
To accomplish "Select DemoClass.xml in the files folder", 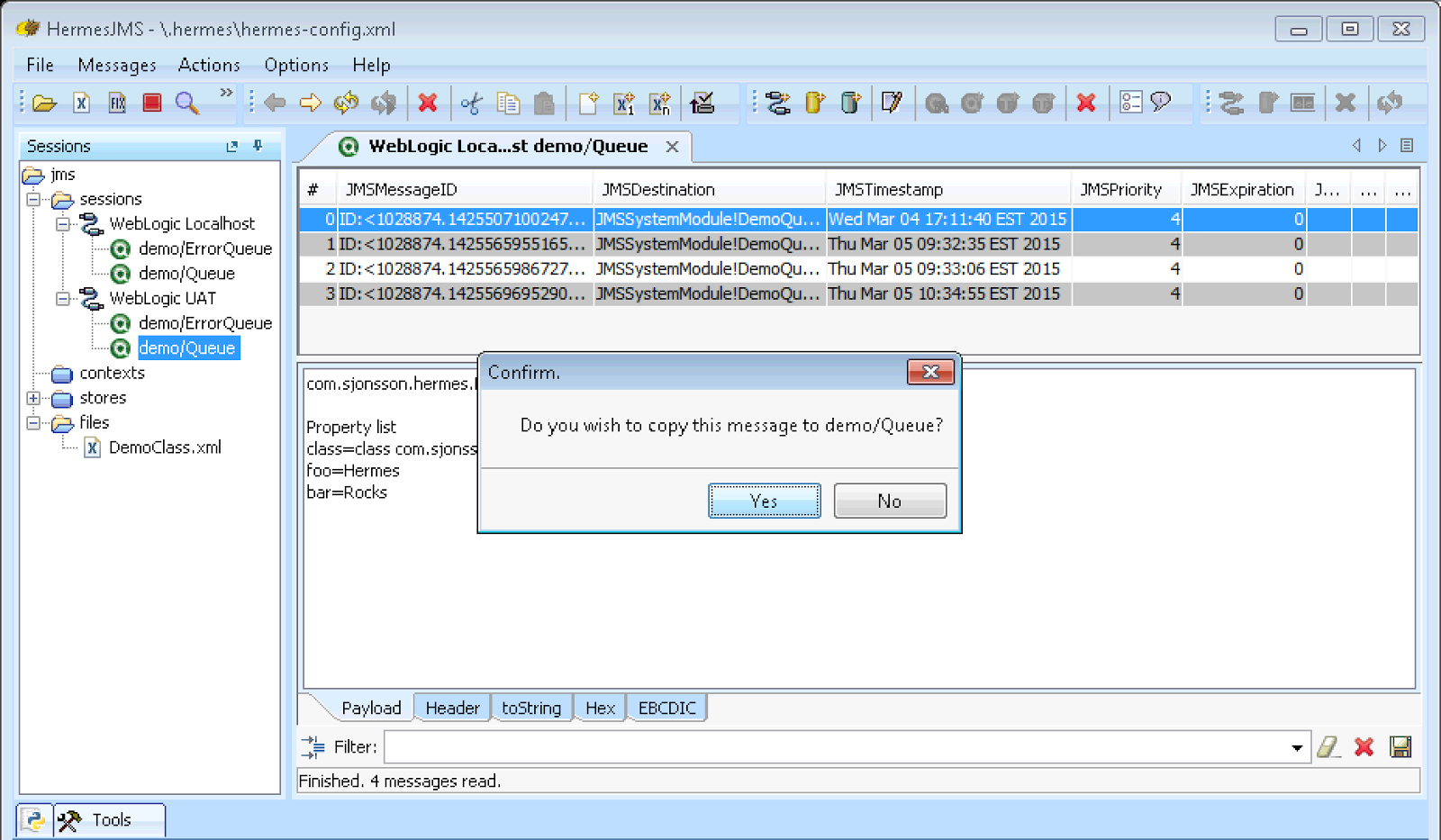I will (165, 447).
